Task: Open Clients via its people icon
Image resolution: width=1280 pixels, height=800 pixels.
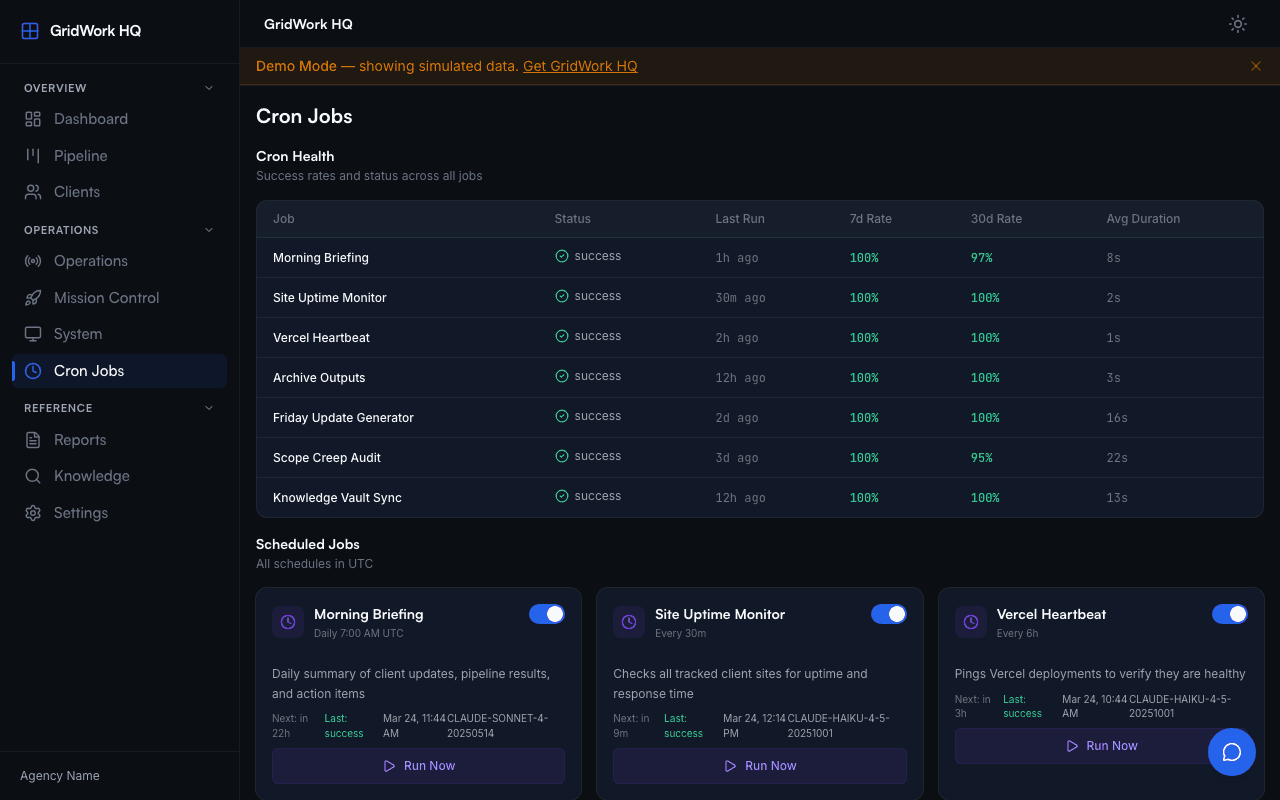Action: 32,191
